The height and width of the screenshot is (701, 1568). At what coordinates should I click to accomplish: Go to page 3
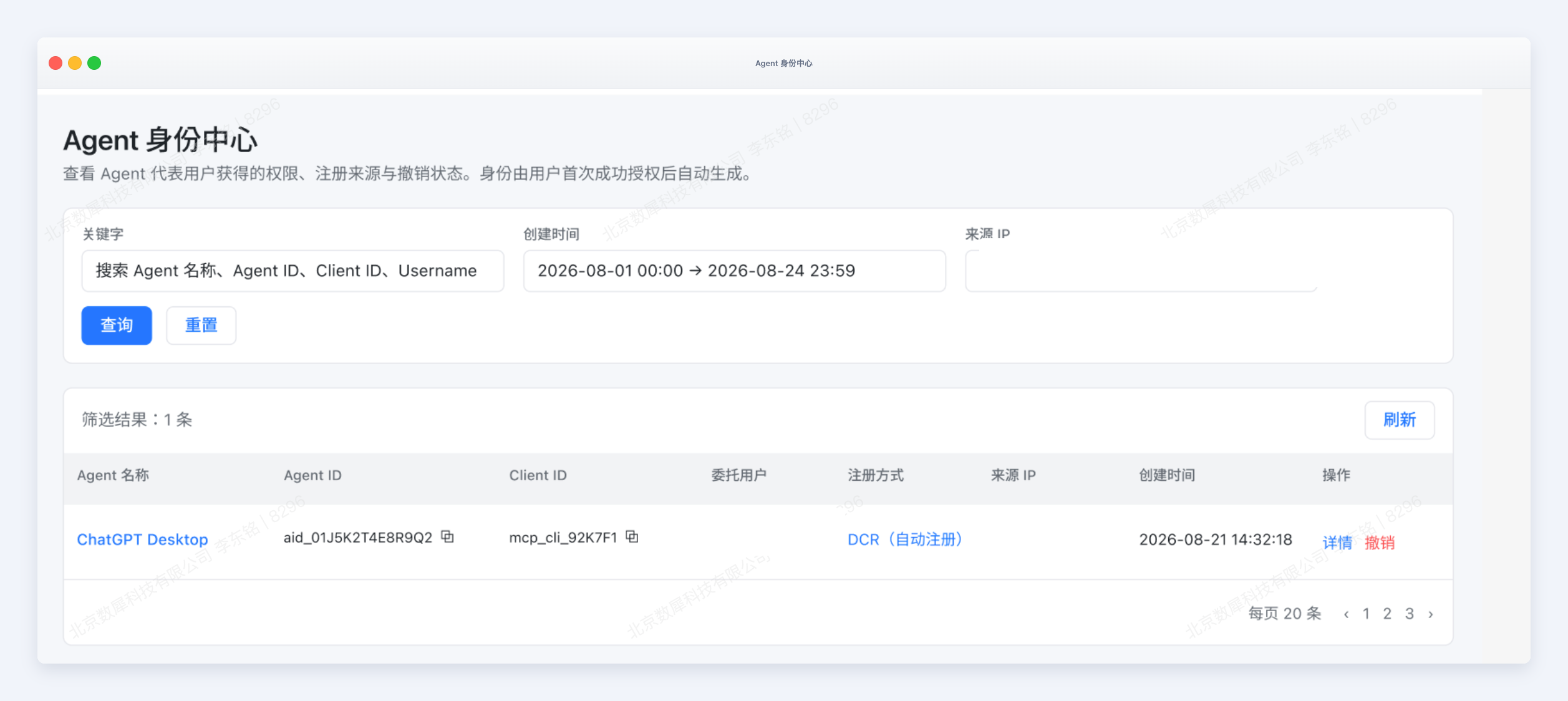point(1409,614)
